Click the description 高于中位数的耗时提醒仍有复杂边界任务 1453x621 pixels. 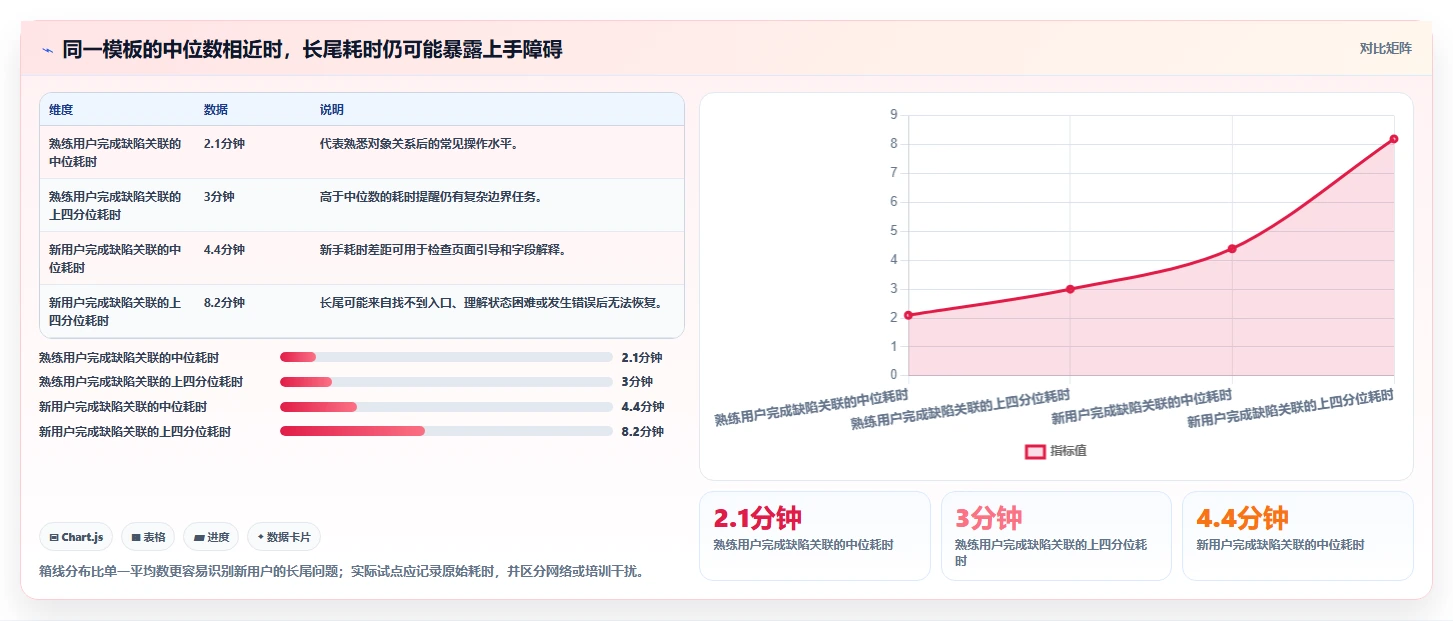pyautogui.click(x=431, y=197)
